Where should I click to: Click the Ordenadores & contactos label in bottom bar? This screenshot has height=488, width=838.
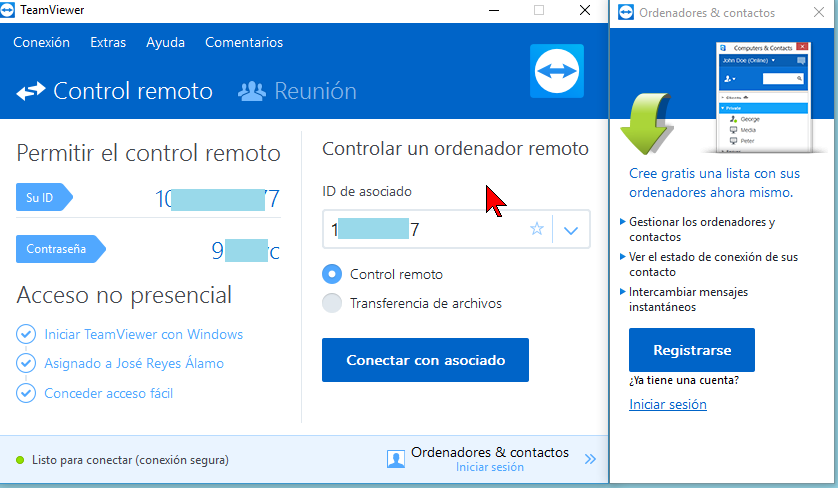click(490, 452)
